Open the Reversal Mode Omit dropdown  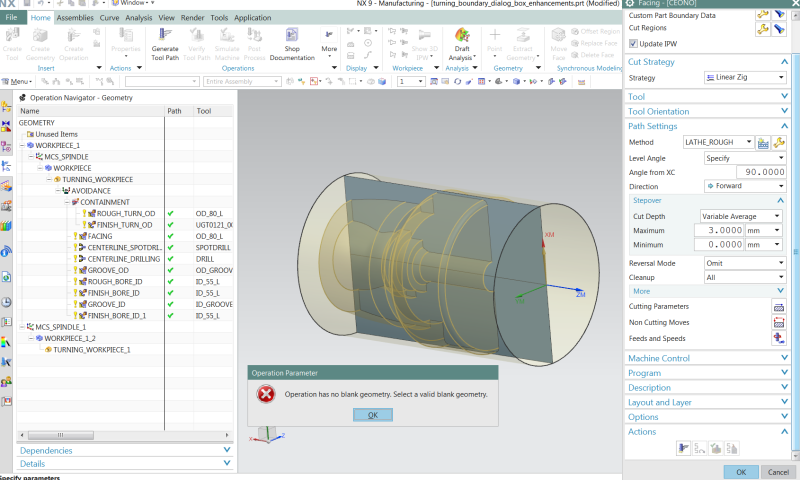(x=744, y=263)
